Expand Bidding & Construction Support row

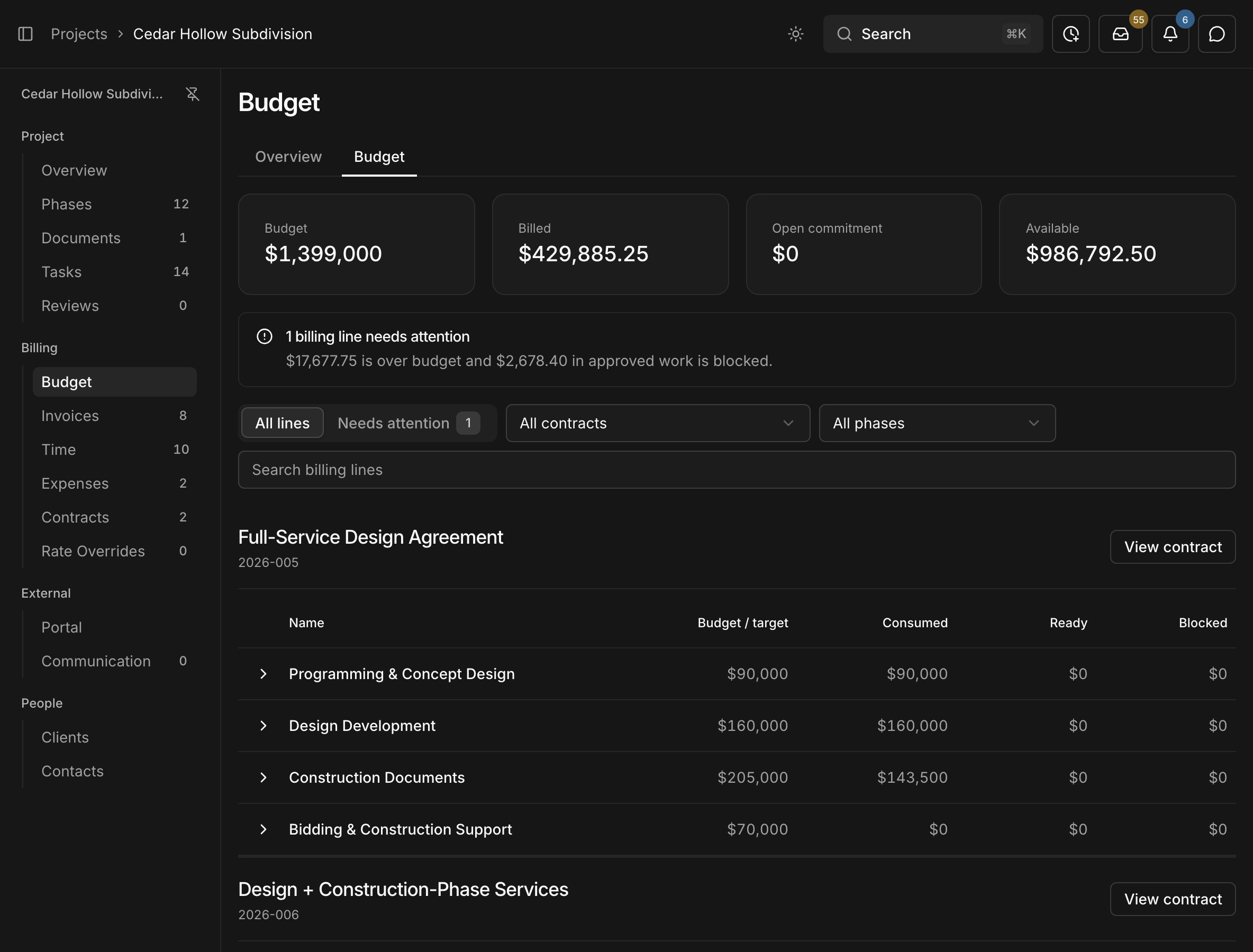(x=263, y=830)
